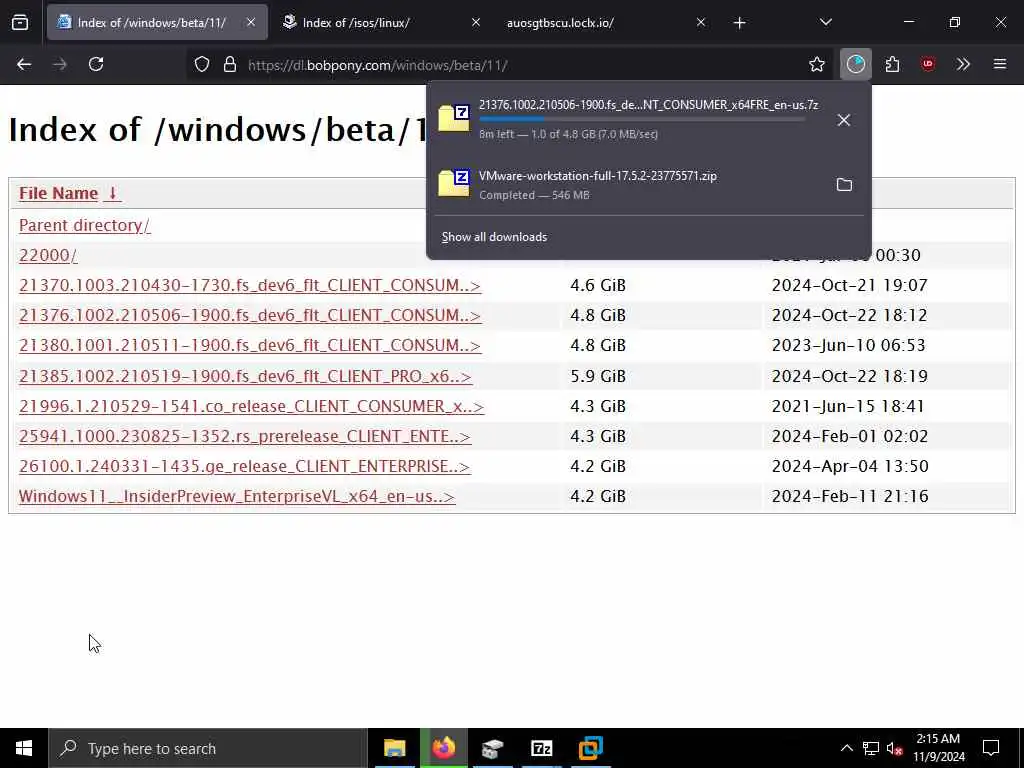The image size is (1024, 768).
Task: Download the 21376.1002 build file
Action: pyautogui.click(x=250, y=315)
